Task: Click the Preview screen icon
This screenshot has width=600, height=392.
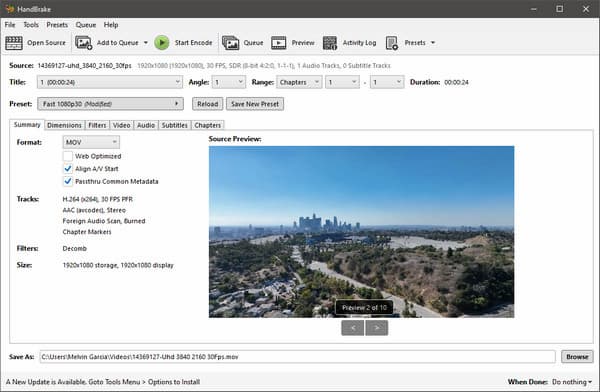Action: click(x=279, y=43)
